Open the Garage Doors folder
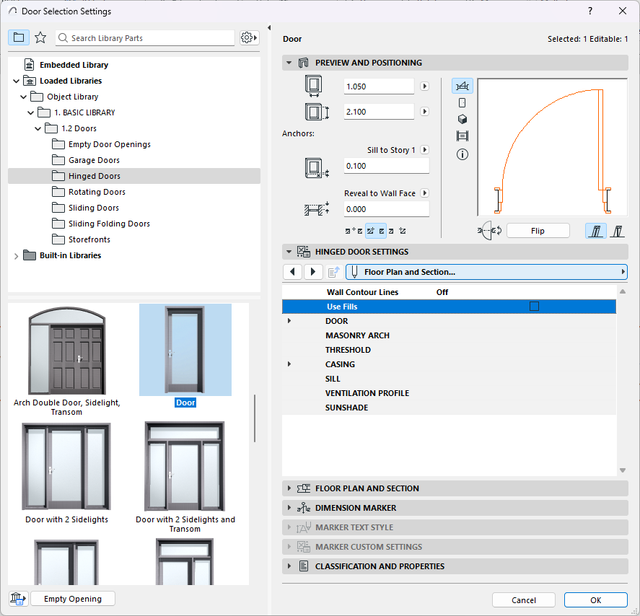Image resolution: width=640 pixels, height=616 pixels. click(x=93, y=160)
